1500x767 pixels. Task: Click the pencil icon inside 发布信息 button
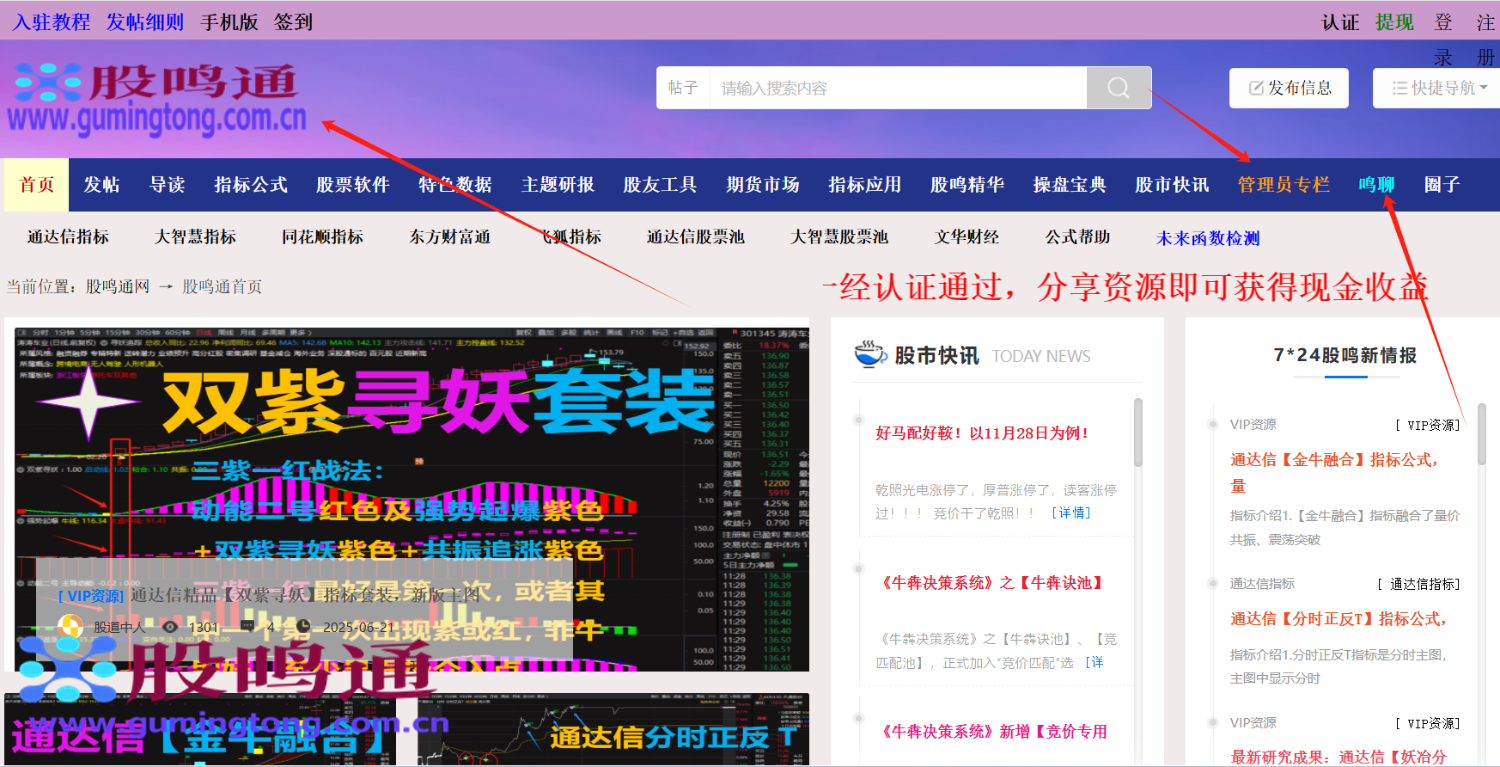click(1255, 87)
